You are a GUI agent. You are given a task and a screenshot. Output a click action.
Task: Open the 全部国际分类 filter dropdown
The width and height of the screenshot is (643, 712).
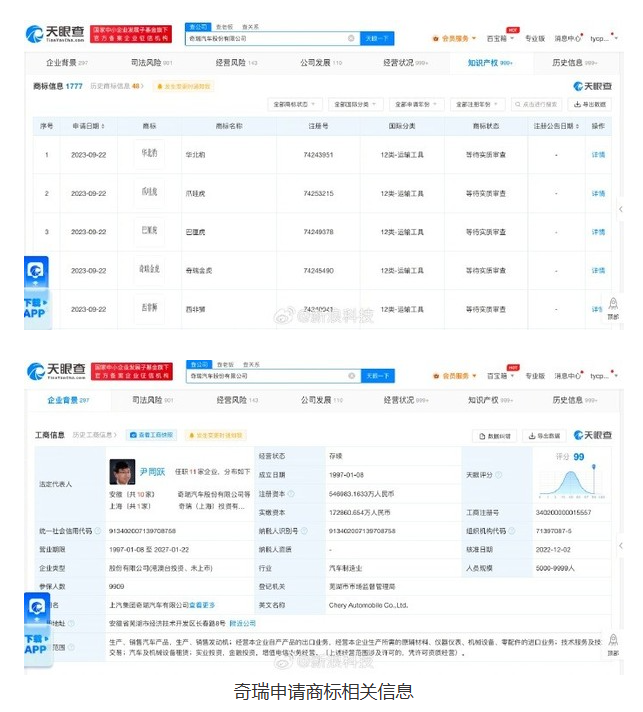[x=356, y=104]
